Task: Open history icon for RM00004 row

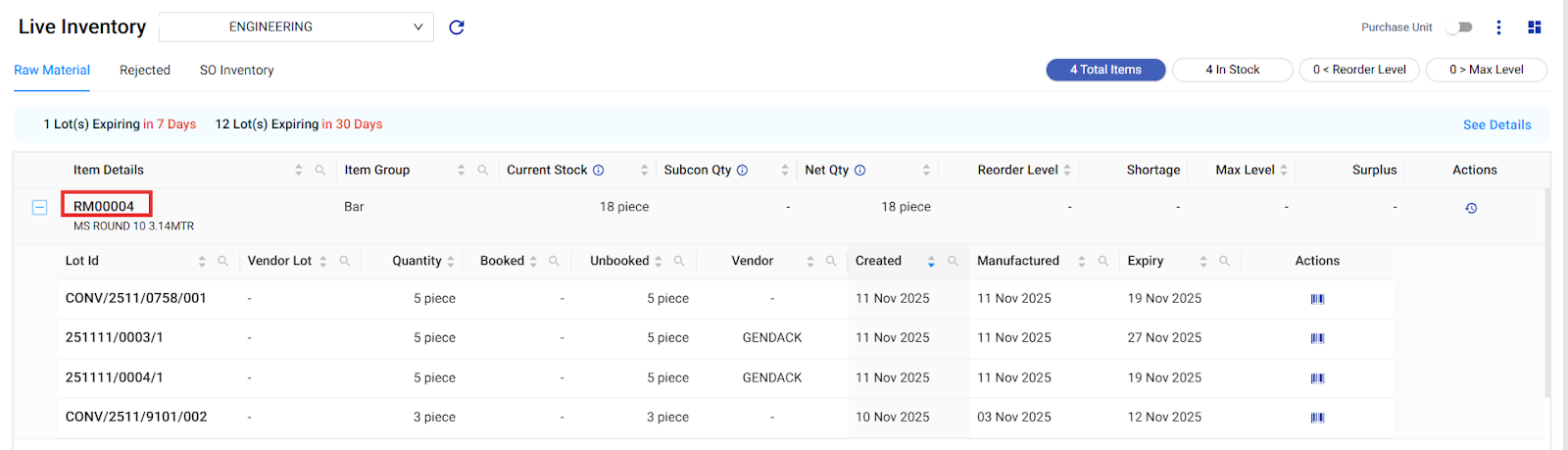Action: click(1471, 208)
